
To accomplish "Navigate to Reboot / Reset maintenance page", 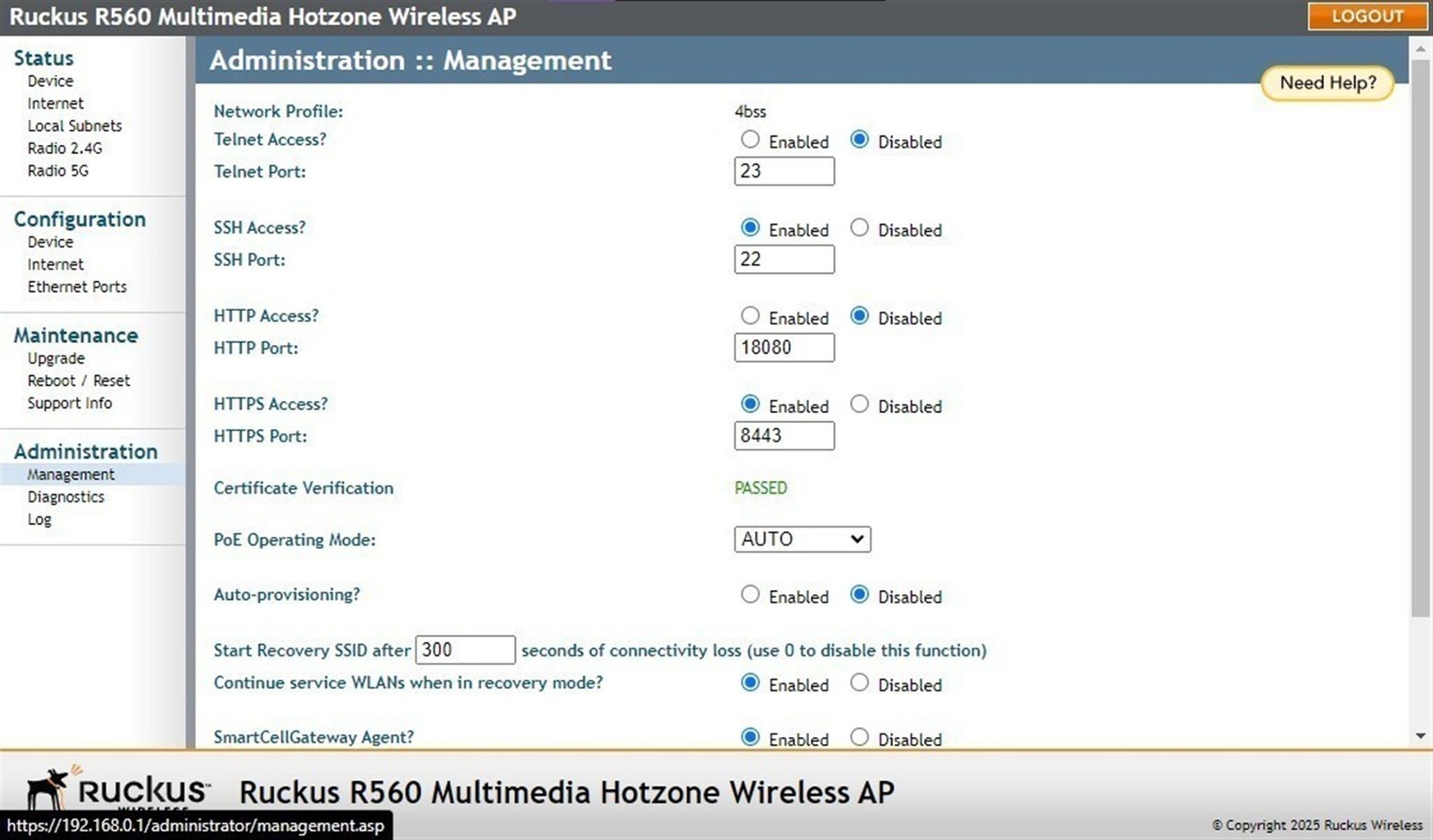I will point(79,380).
